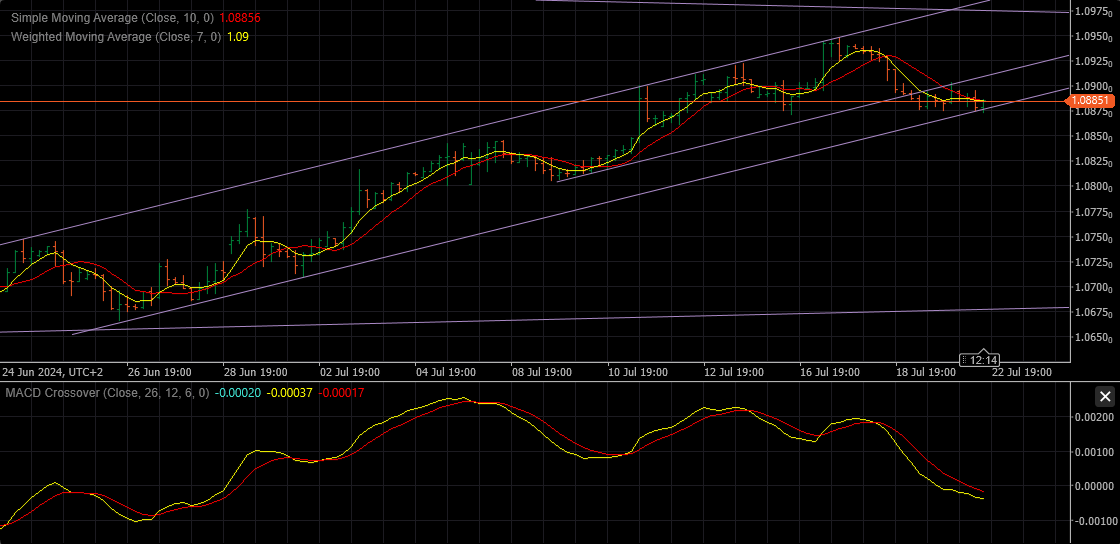
Task: Click the 28 Jun 19:00 time axis label
Action: point(256,373)
